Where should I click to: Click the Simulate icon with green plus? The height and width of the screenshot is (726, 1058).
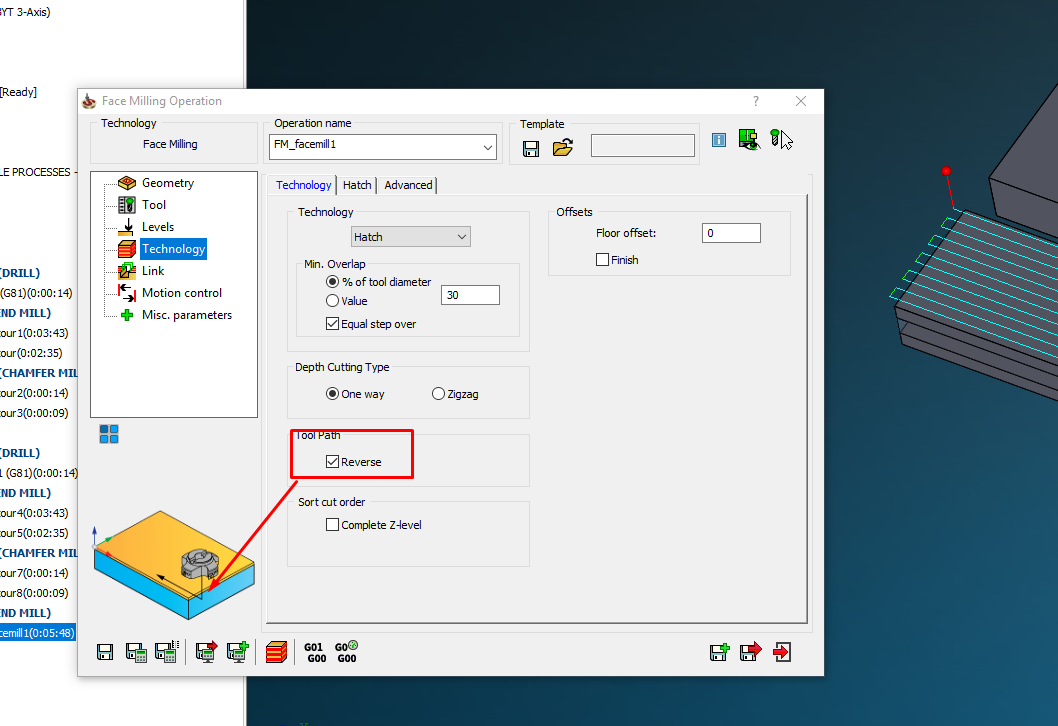pyautogui.click(x=238, y=651)
